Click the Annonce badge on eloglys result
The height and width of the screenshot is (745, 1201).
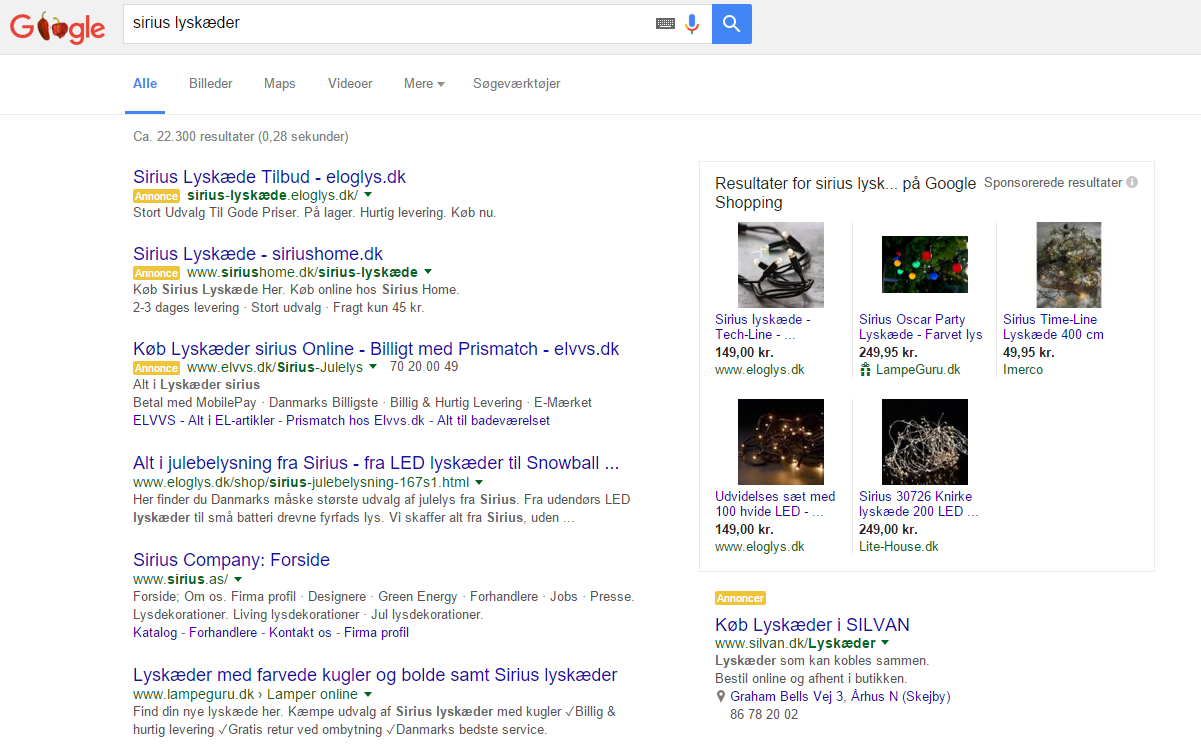tap(156, 196)
